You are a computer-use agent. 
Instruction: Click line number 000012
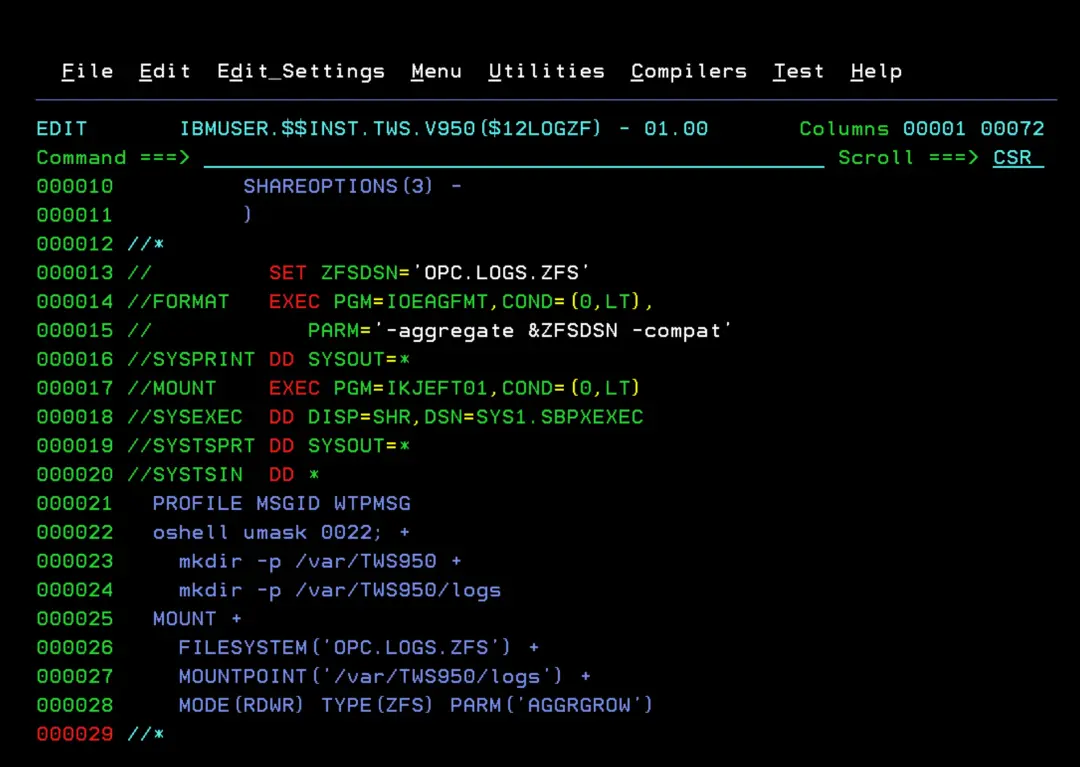point(74,244)
